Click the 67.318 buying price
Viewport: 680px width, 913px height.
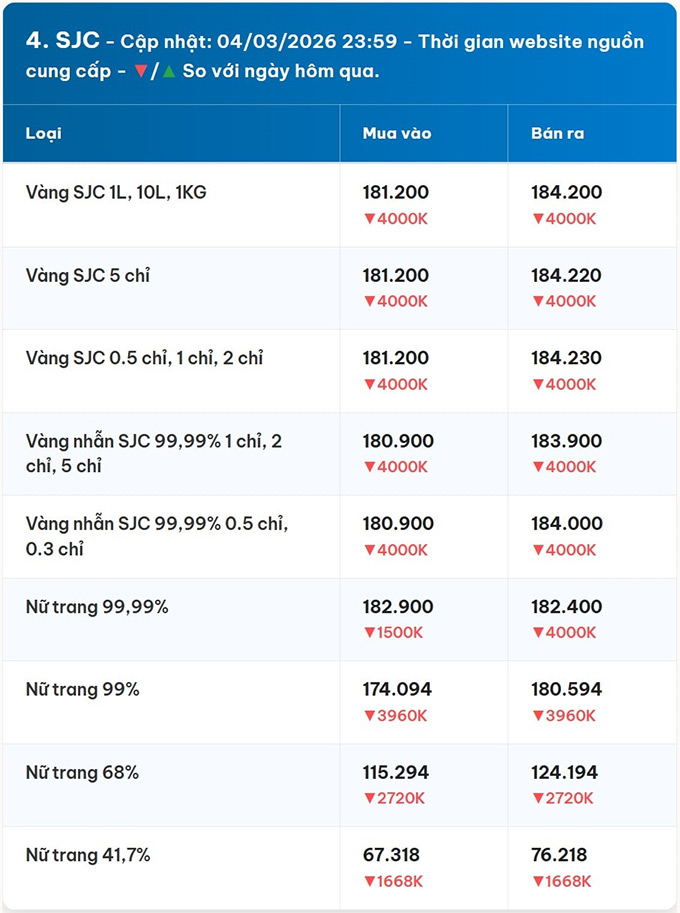[x=391, y=855]
